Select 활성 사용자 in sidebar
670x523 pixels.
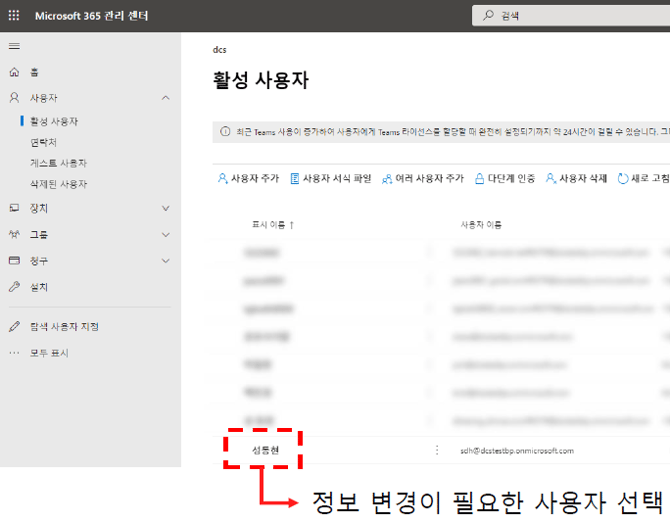click(54, 121)
